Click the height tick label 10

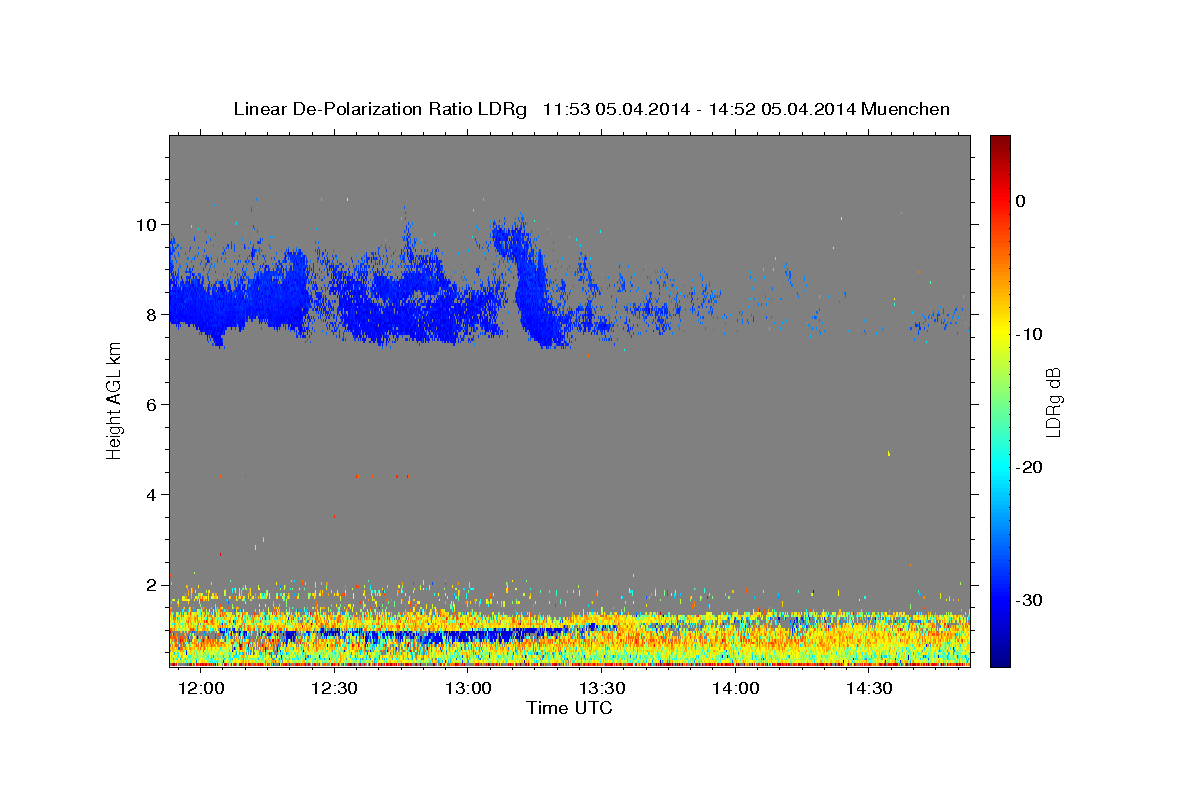click(148, 224)
